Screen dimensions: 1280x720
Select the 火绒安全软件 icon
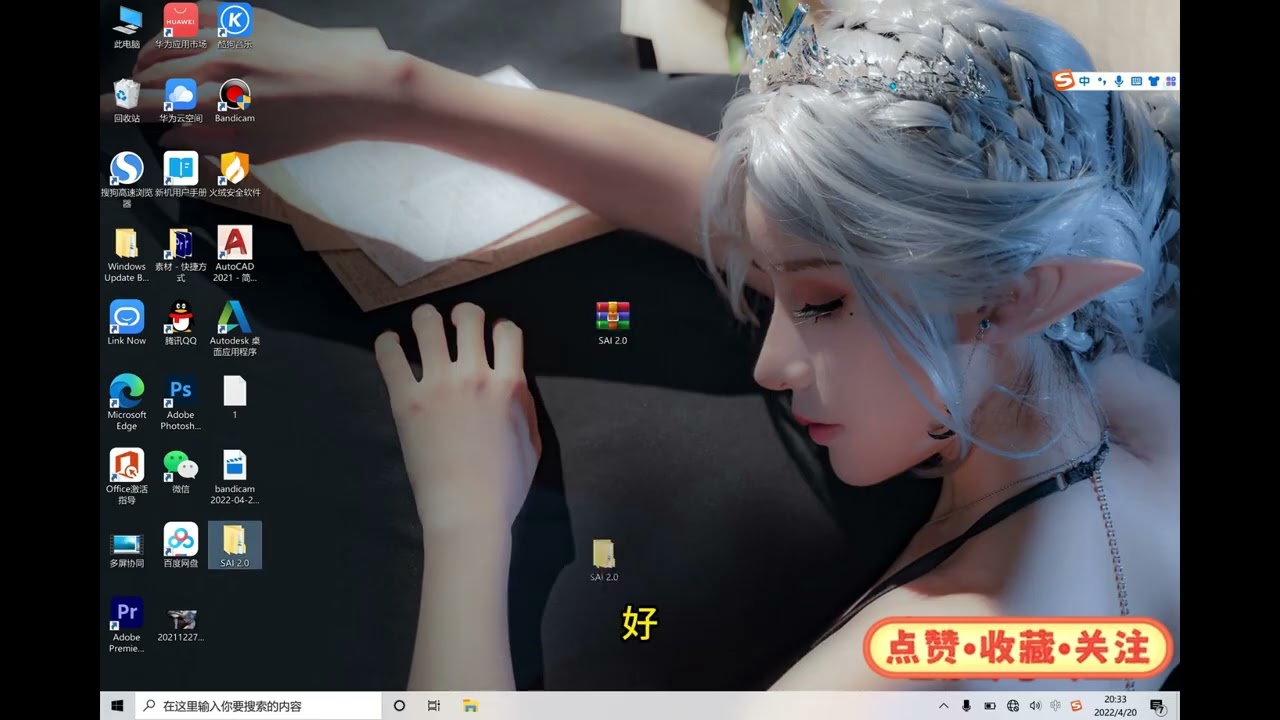coord(235,175)
